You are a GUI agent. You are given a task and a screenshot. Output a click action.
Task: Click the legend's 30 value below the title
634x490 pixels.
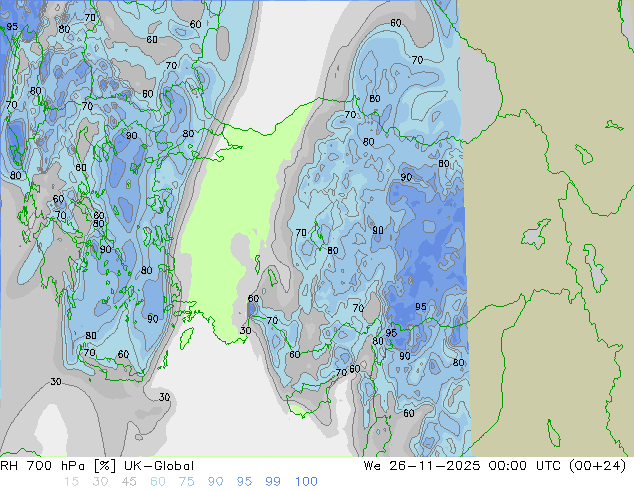click(x=100, y=482)
